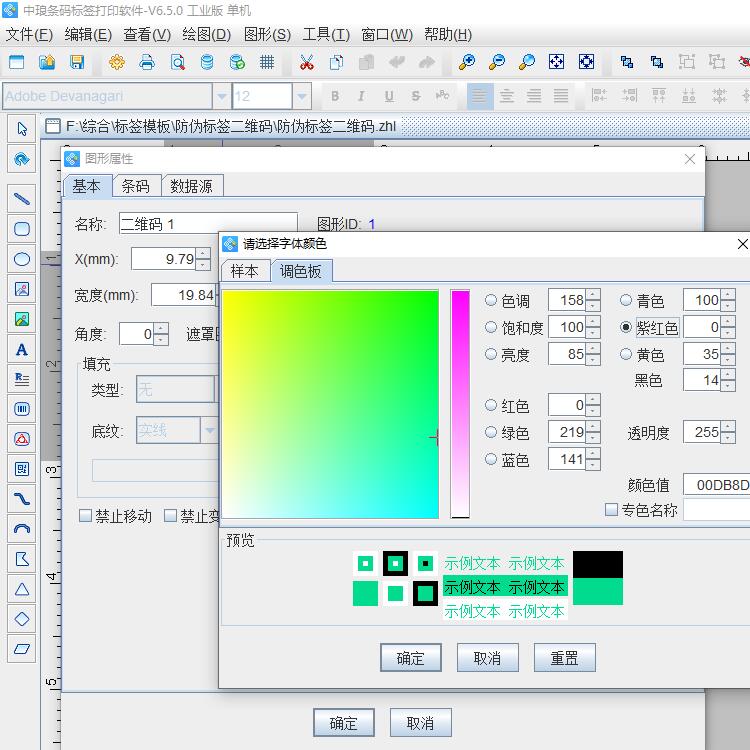The height and width of the screenshot is (750, 750).
Task: Open the 文件(F) menu
Action: 29,34
